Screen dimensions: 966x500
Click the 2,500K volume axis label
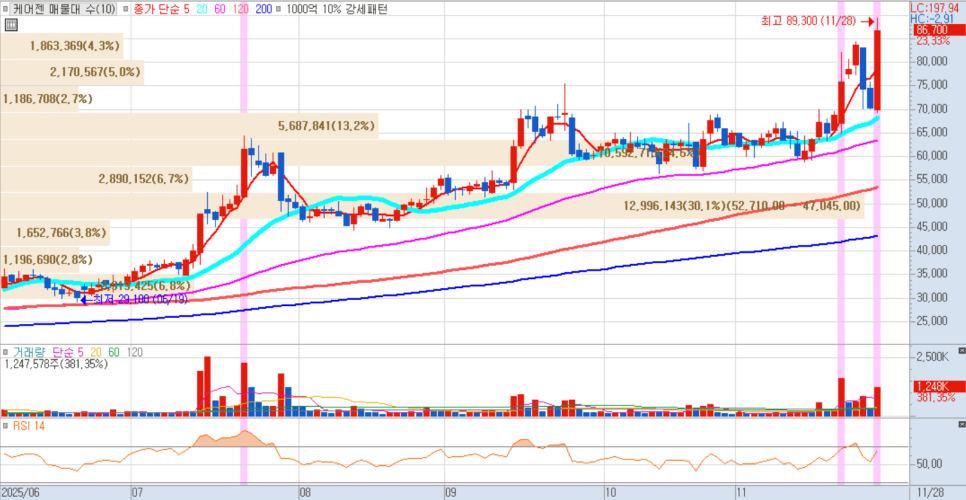(x=932, y=357)
